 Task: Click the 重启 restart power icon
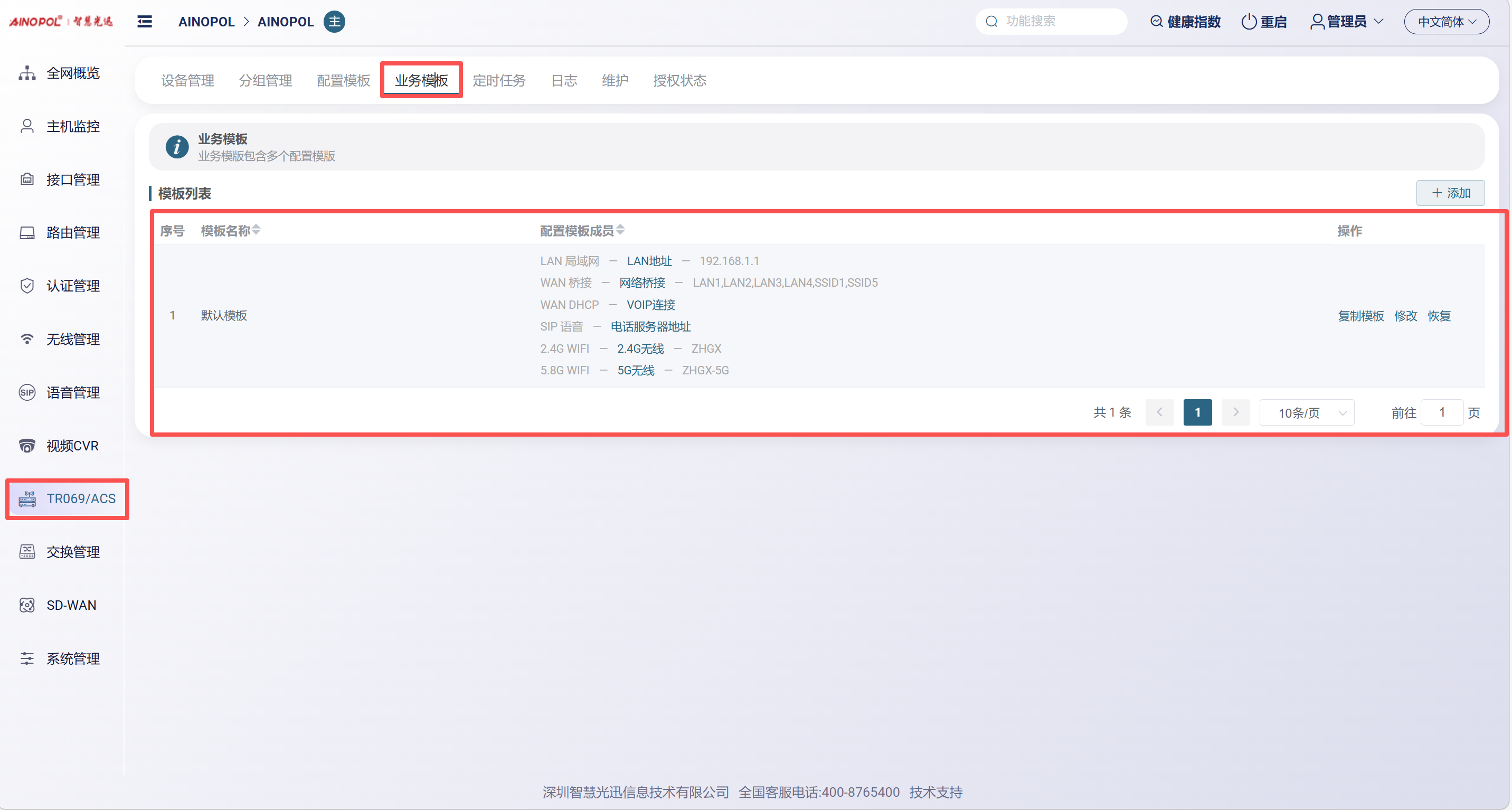click(1249, 22)
